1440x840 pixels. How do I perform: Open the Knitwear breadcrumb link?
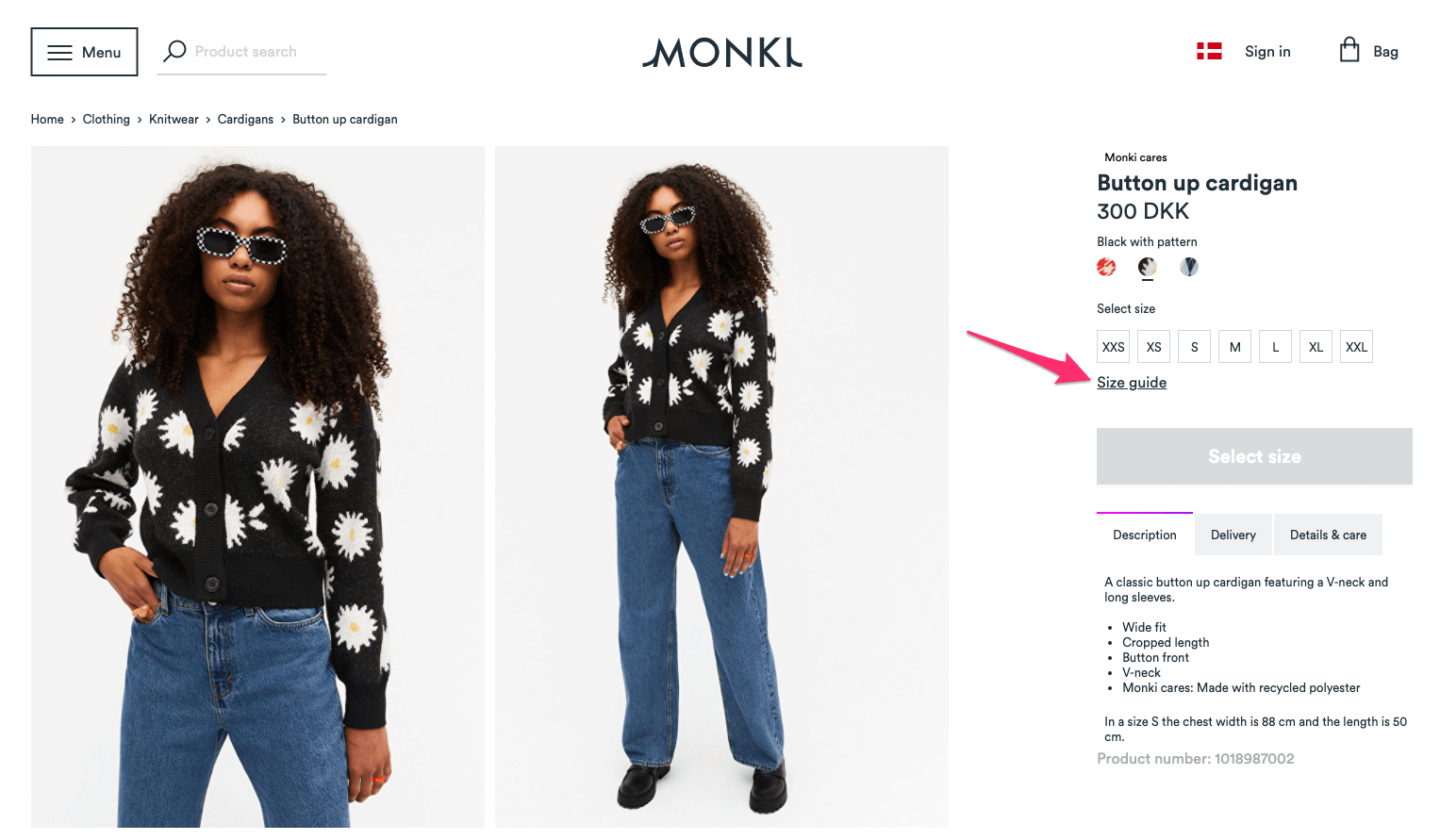(173, 118)
